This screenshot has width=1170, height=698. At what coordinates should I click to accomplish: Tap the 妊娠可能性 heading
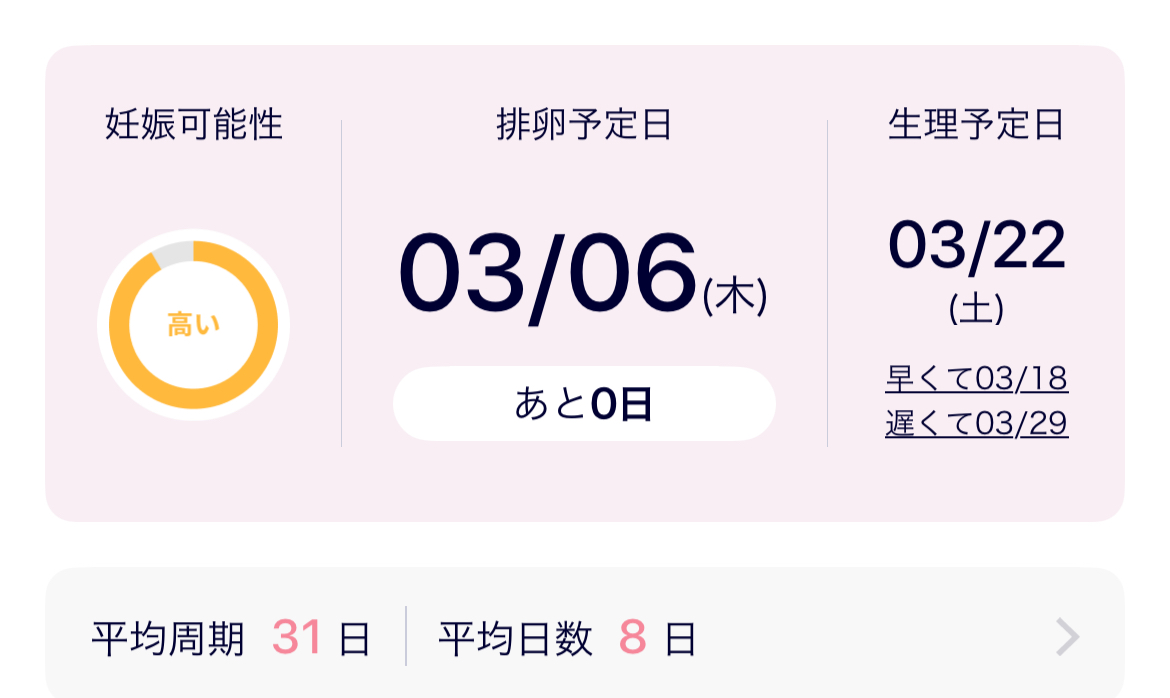pos(194,124)
